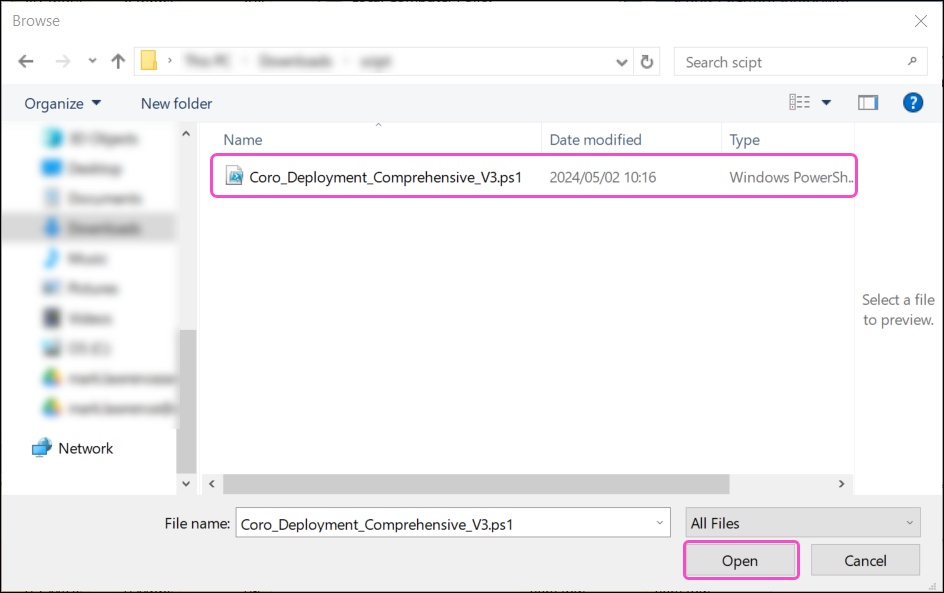
Task: Open the Help question mark icon
Action: click(912, 102)
